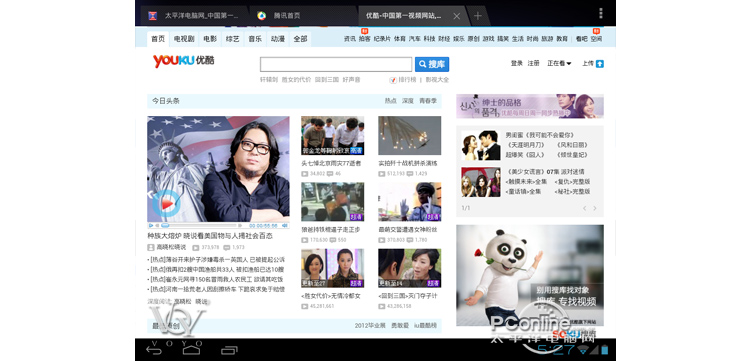Focus the Youku search input field
The height and width of the screenshot is (361, 750).
pos(336,64)
